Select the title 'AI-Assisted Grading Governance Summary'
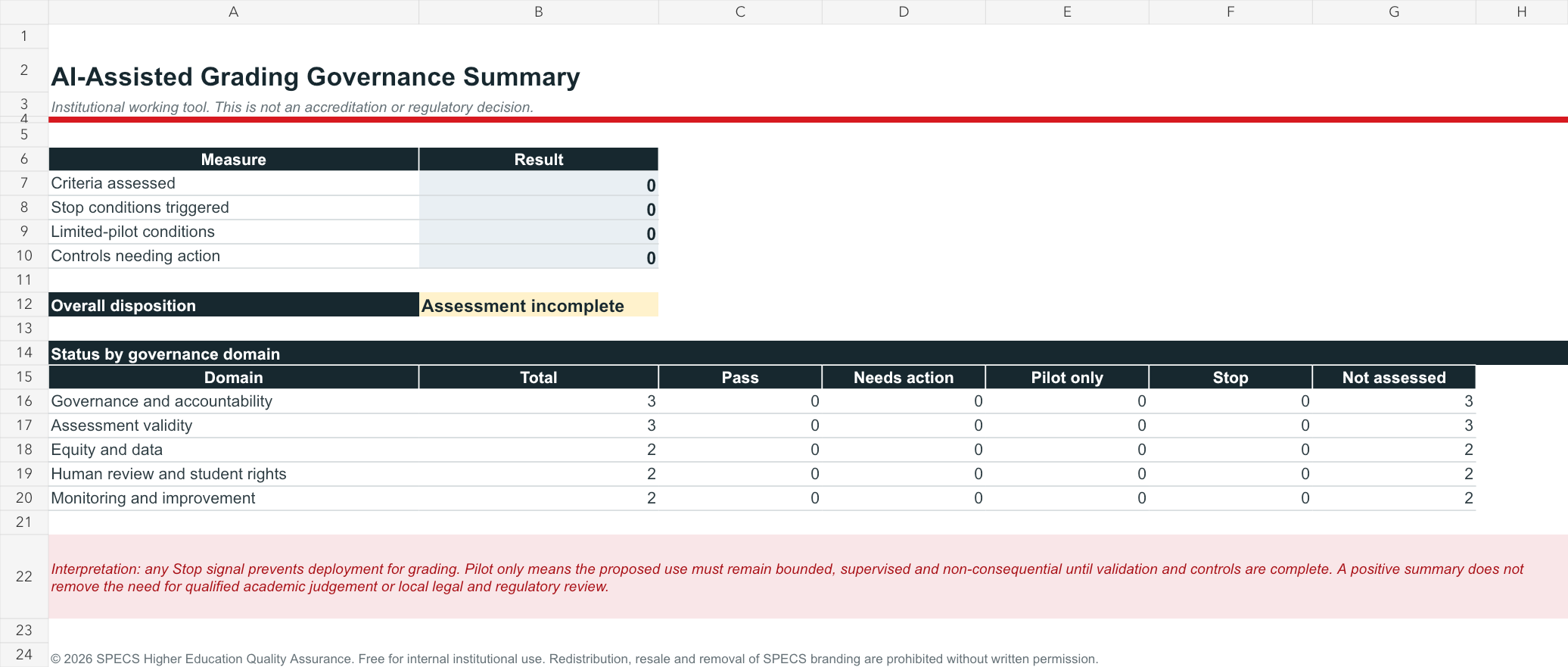1568x667 pixels. click(x=316, y=77)
